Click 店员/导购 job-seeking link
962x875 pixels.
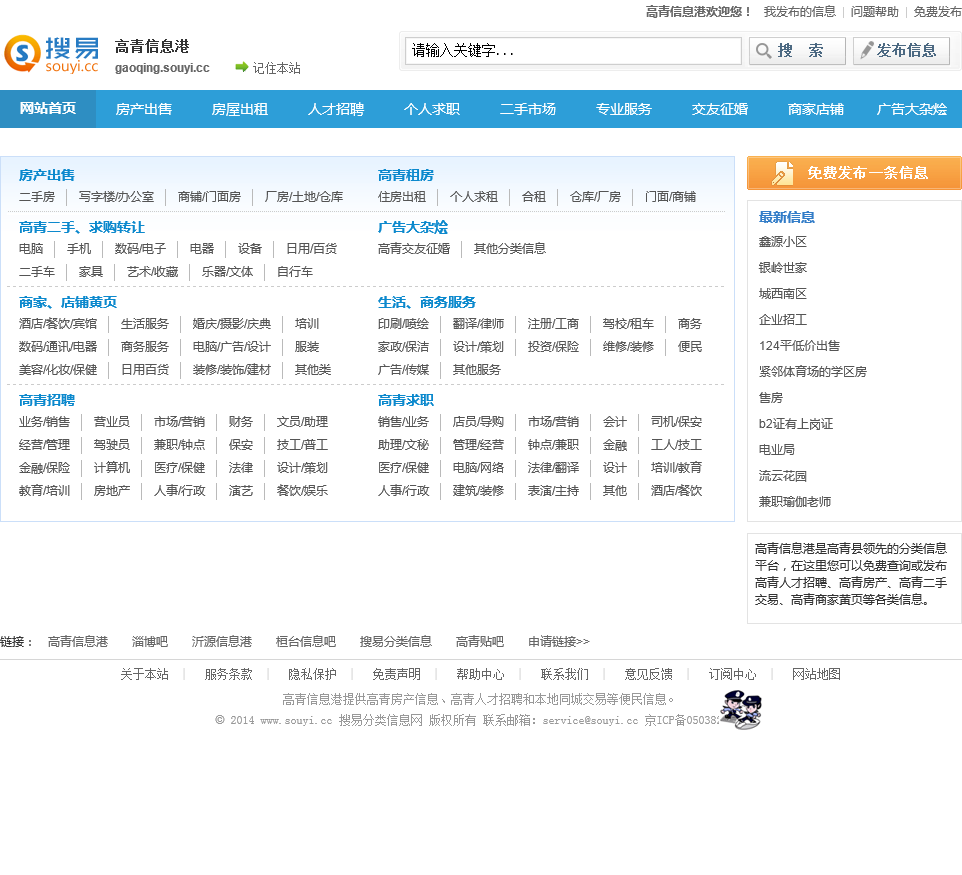[478, 422]
